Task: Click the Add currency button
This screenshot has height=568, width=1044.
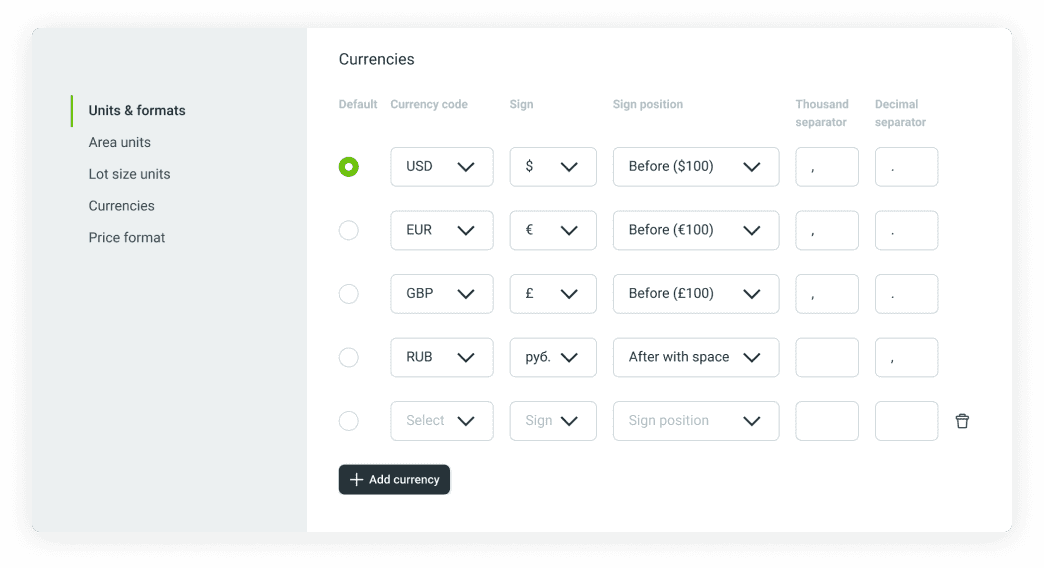Action: (x=394, y=480)
